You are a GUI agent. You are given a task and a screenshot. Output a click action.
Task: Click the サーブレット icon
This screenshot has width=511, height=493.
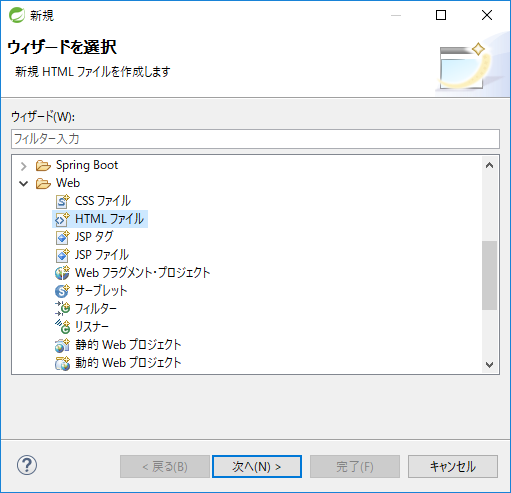click(x=62, y=291)
